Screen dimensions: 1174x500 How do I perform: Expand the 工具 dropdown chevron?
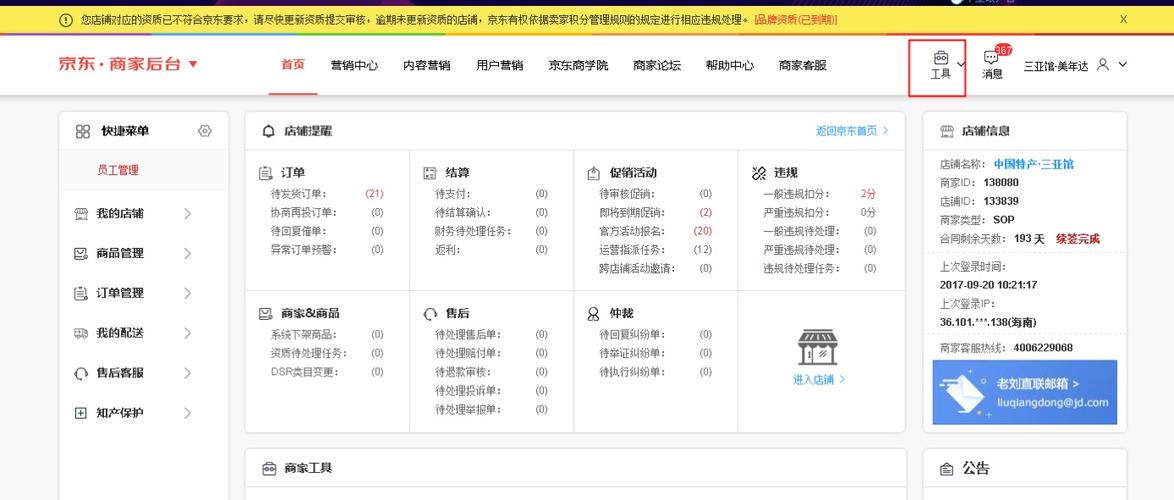(961, 64)
